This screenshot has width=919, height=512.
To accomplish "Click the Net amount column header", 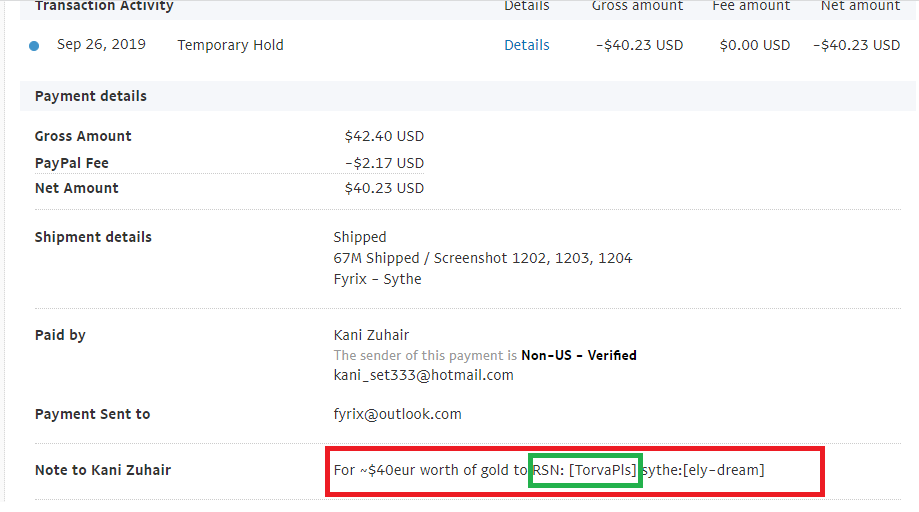I will point(860,6).
